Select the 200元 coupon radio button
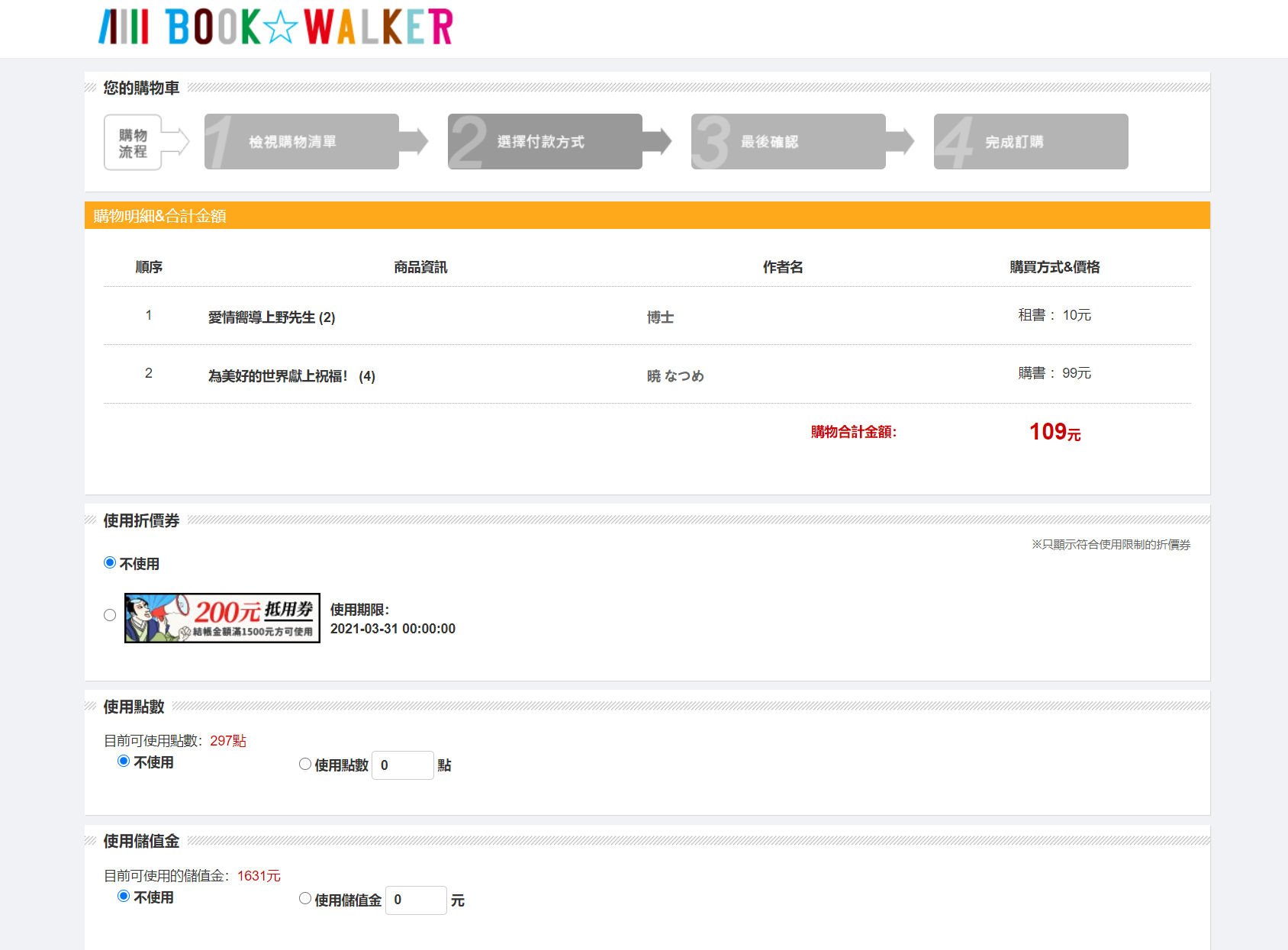 coord(110,616)
